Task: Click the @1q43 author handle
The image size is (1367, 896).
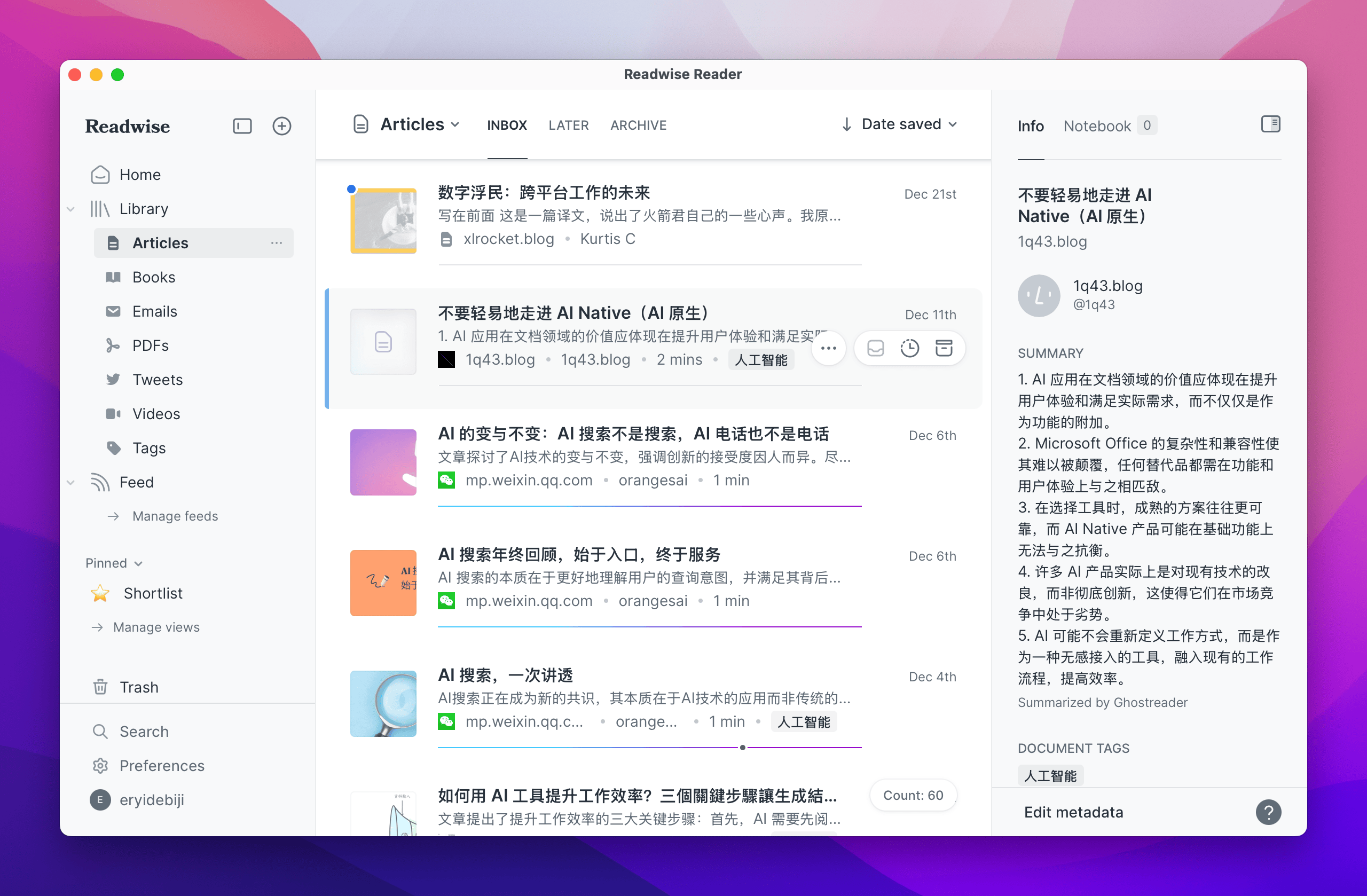Action: (1094, 304)
